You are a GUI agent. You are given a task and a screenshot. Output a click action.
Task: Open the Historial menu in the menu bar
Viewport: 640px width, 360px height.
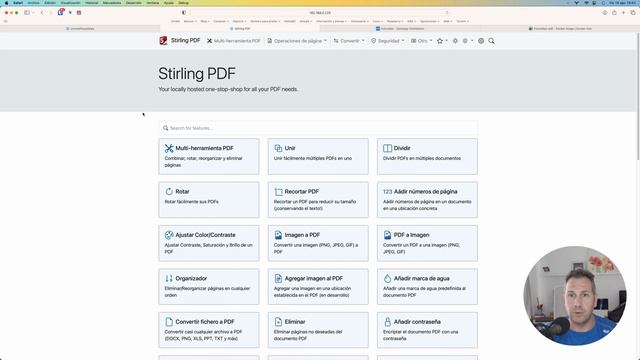coord(91,3)
